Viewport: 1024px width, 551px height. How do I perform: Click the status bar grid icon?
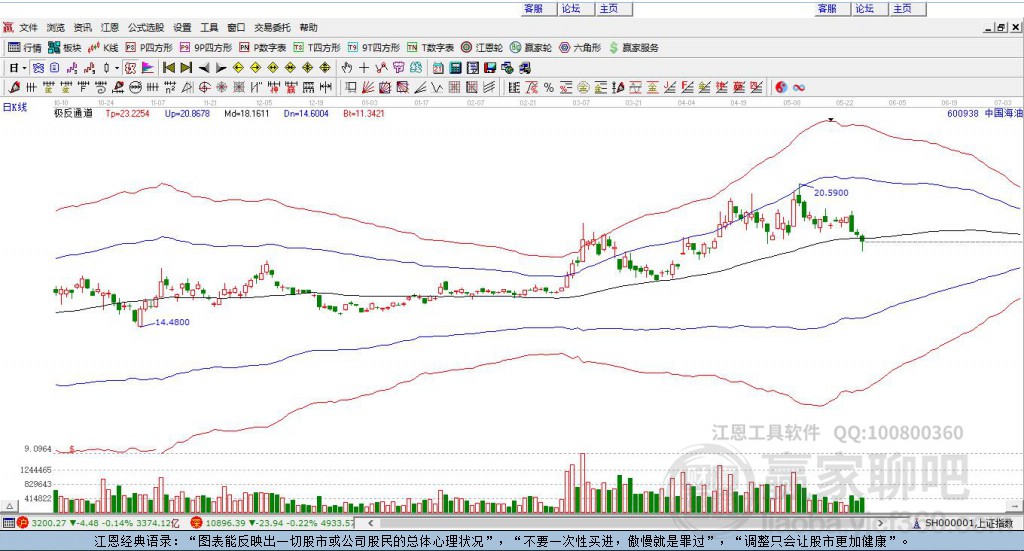(x=8, y=523)
